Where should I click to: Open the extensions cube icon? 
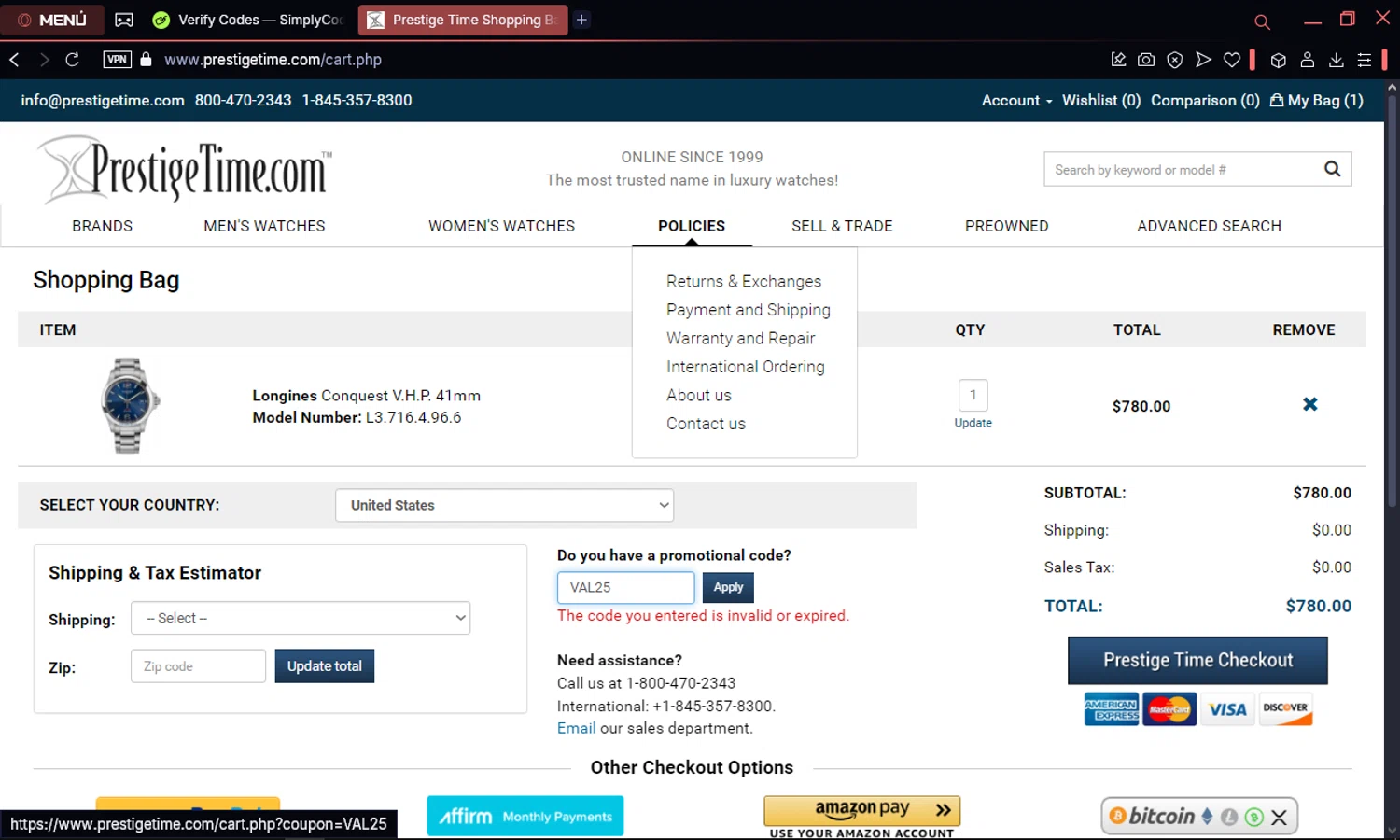(x=1279, y=60)
